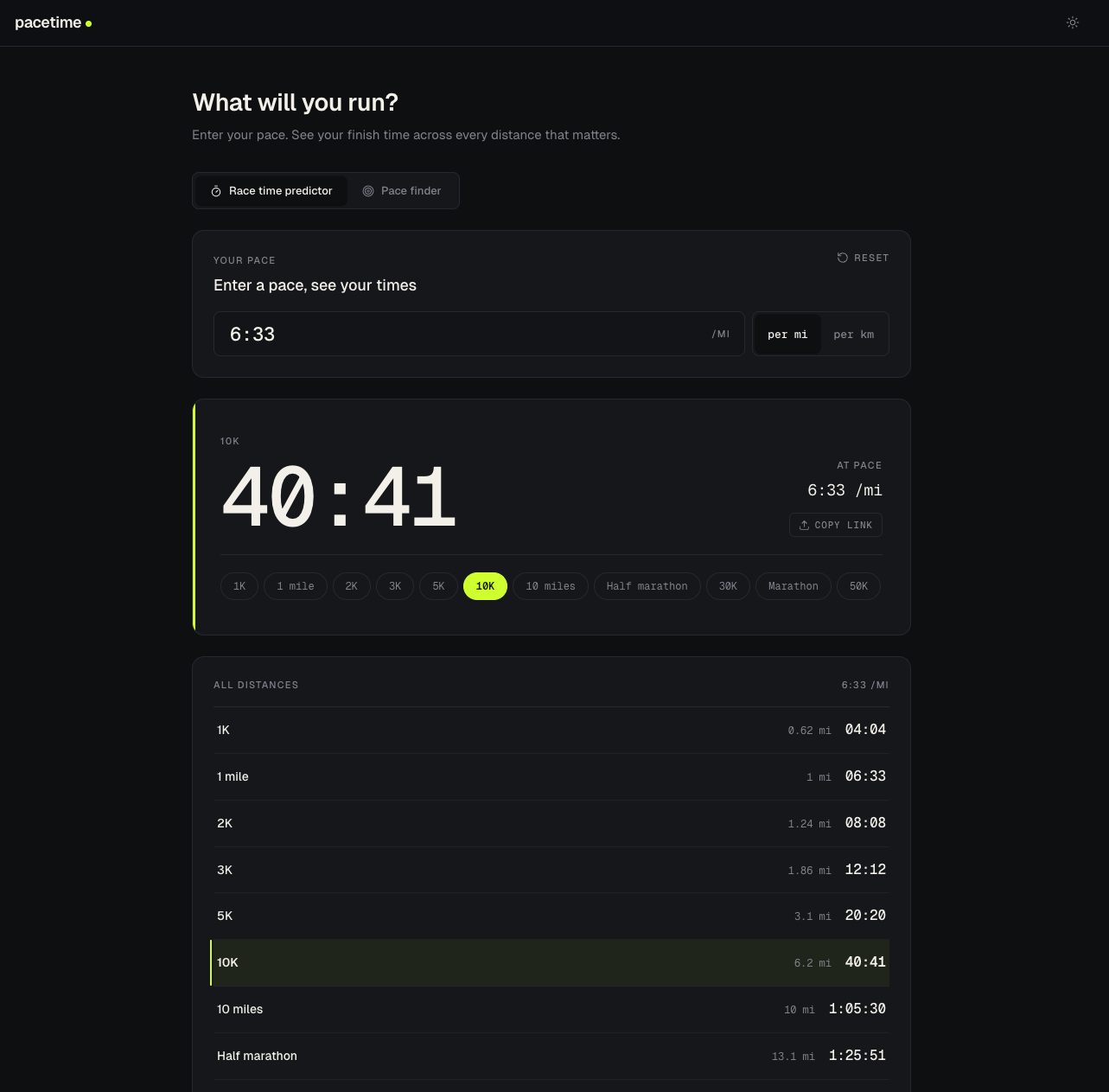Image resolution: width=1109 pixels, height=1092 pixels.
Task: Pick the 5K distance chip
Action: (x=438, y=586)
